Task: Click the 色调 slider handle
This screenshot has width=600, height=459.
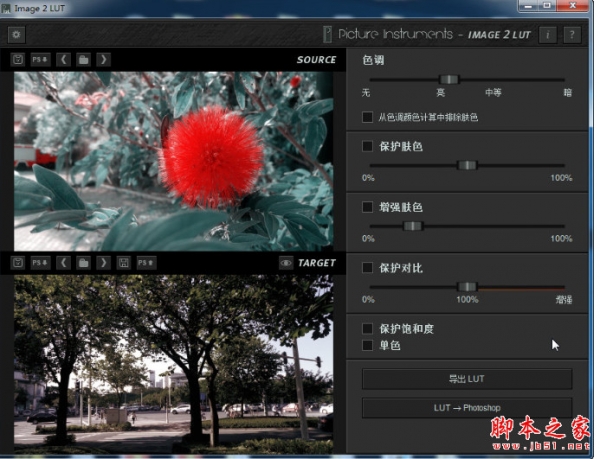Action: 450,79
